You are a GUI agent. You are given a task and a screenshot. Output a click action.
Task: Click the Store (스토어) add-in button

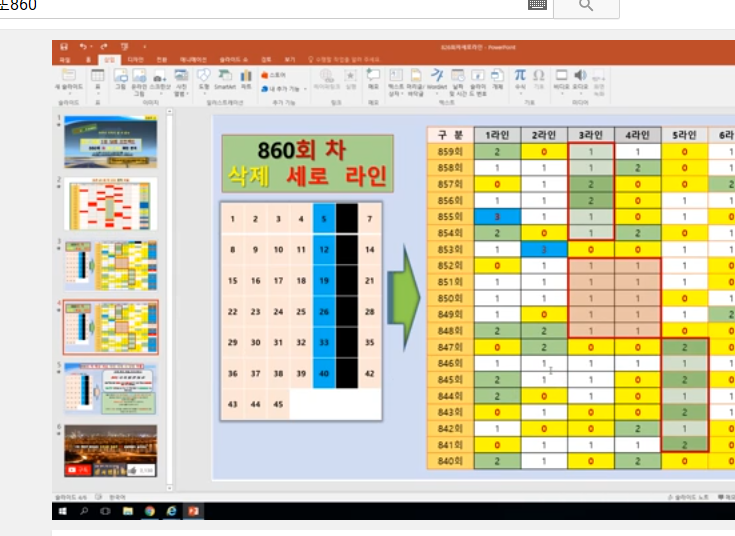(274, 74)
